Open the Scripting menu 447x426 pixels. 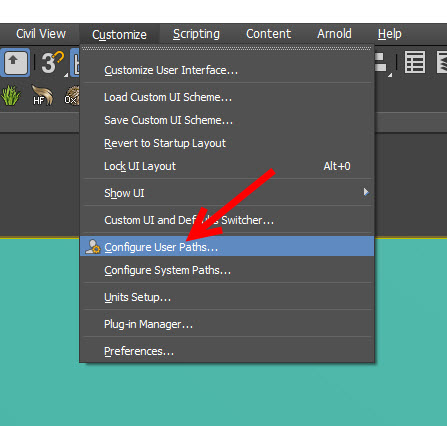tap(196, 34)
